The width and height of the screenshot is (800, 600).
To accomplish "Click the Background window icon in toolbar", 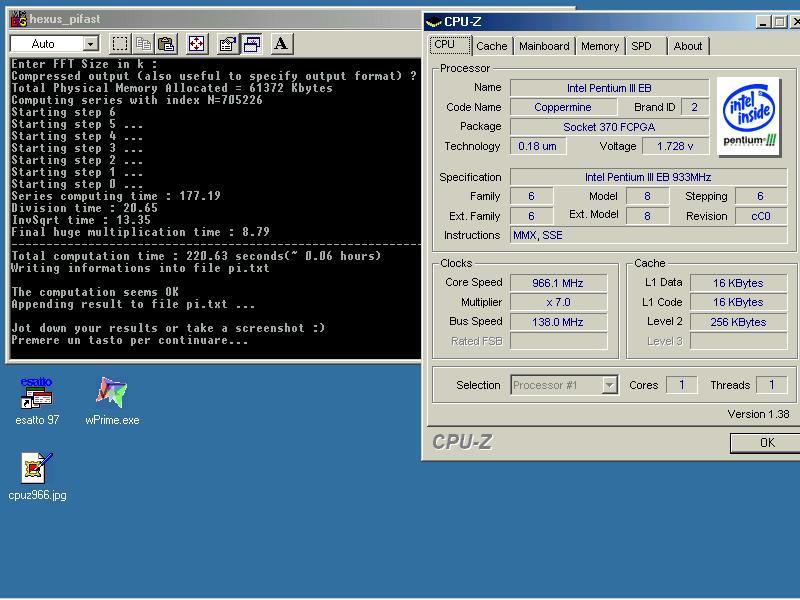I will [x=252, y=44].
